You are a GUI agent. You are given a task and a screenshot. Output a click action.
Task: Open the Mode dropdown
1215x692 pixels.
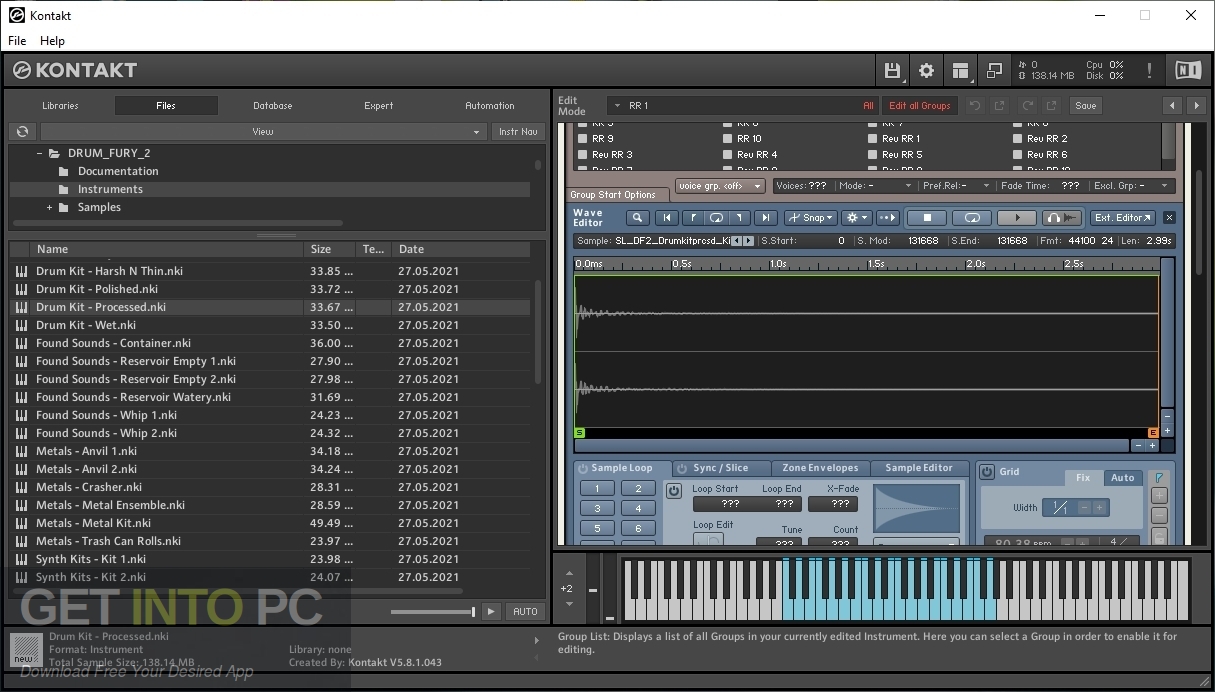[876, 186]
